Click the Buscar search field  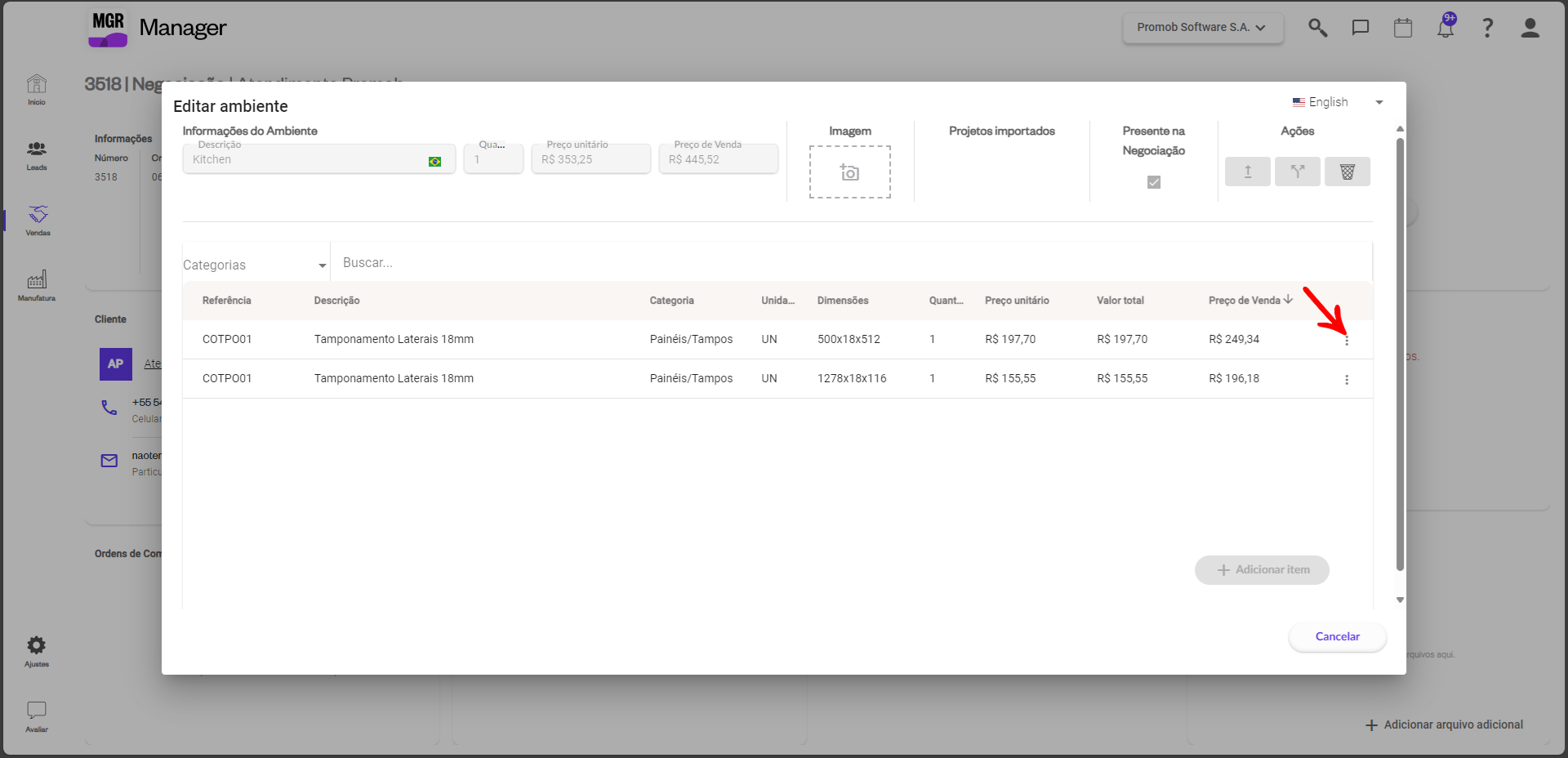(849, 263)
